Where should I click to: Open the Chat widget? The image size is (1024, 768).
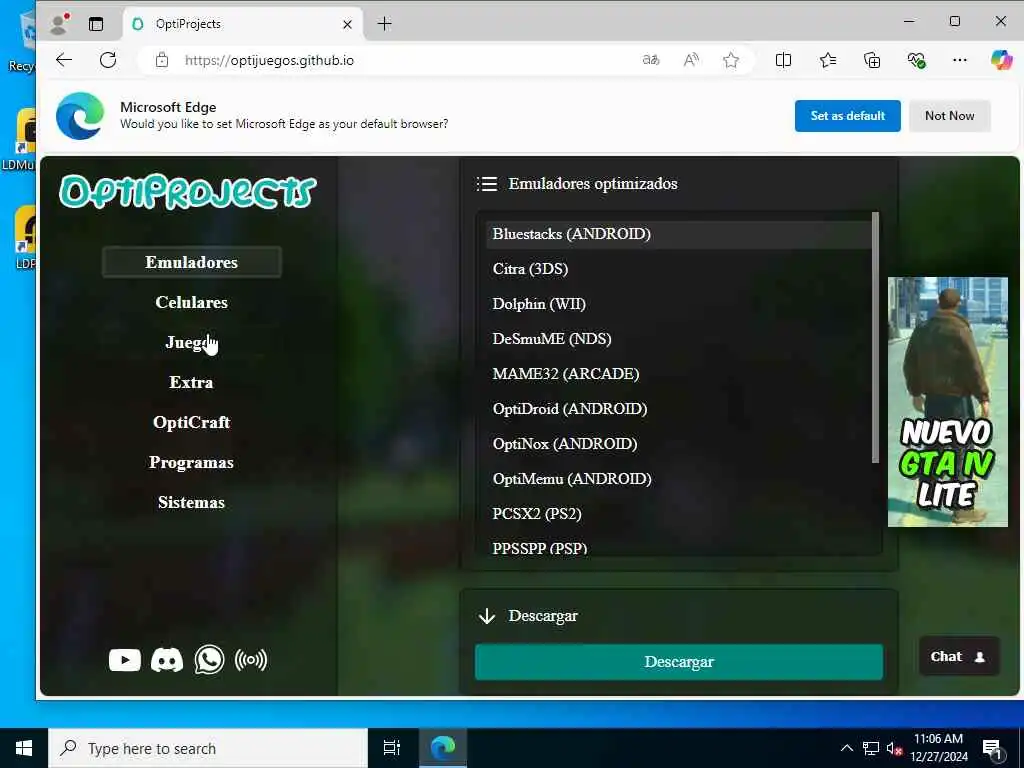[x=959, y=656]
